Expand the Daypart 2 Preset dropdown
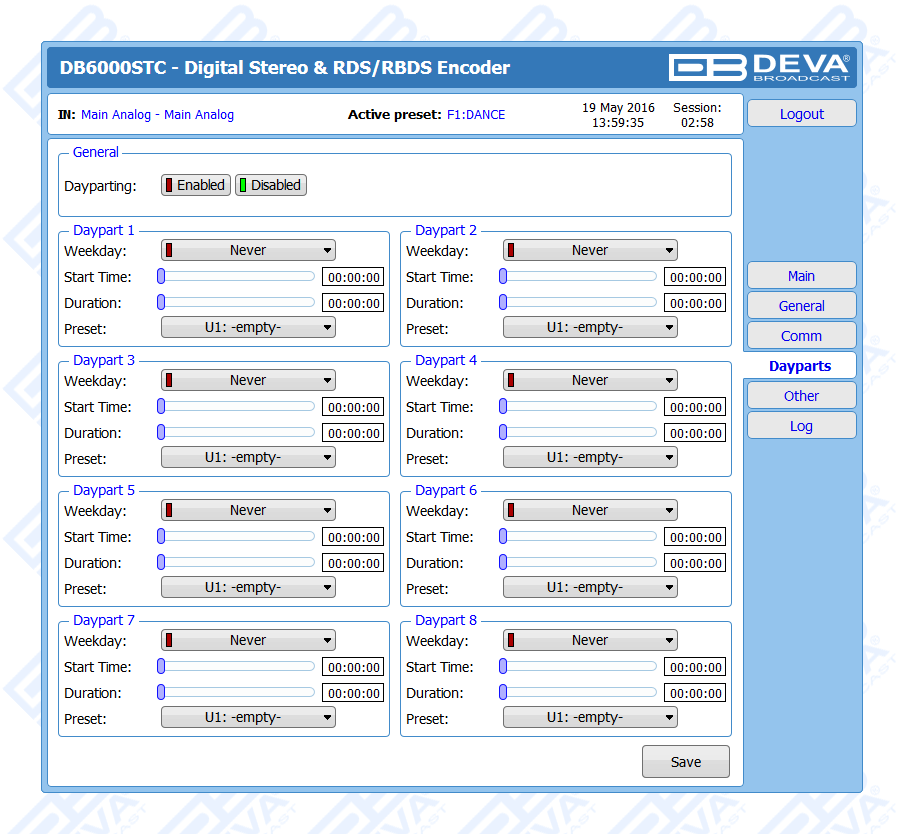Screen dimensions: 904x834 [x=590, y=328]
